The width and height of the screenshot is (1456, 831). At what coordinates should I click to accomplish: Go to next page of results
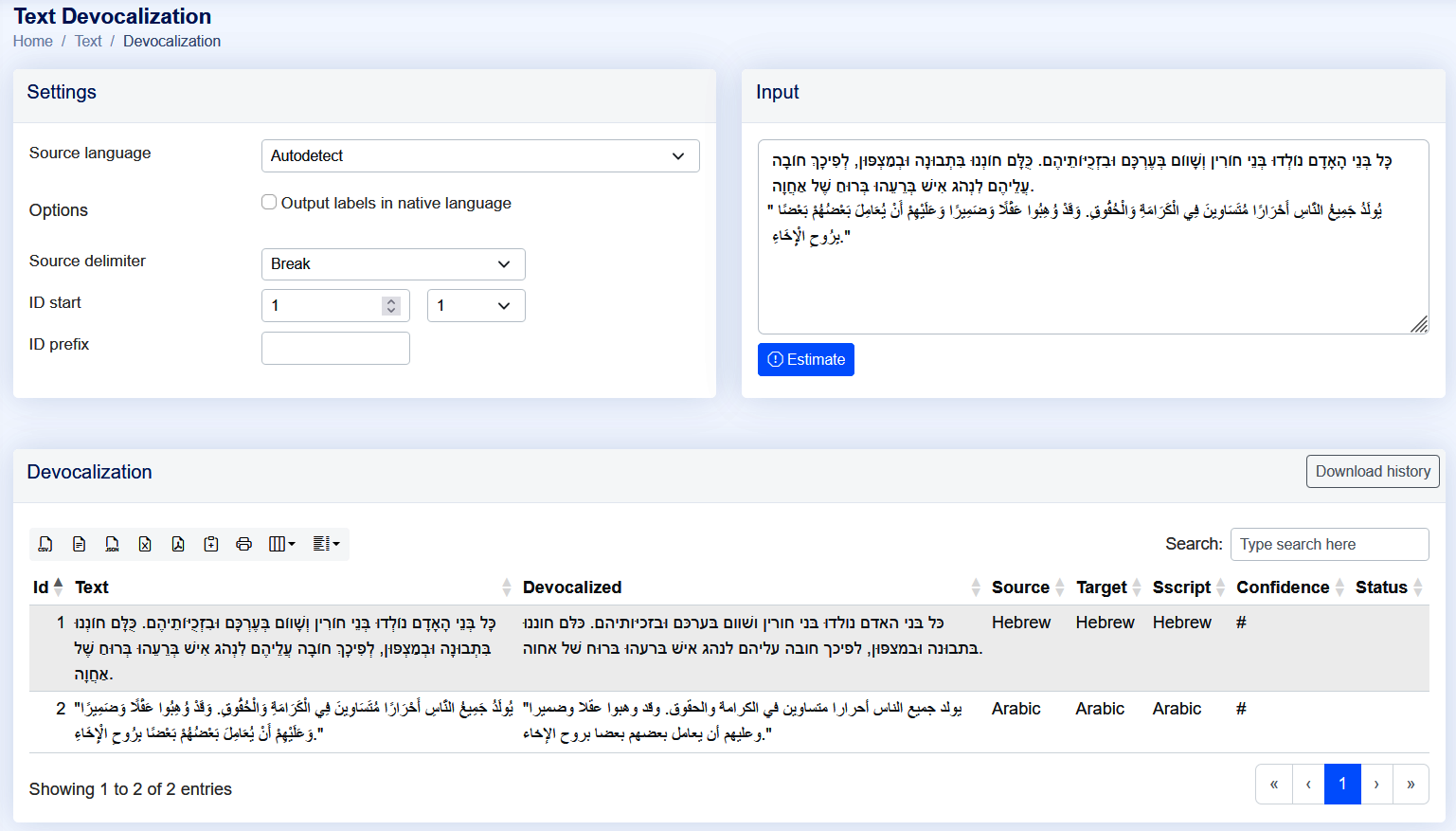tap(1376, 784)
